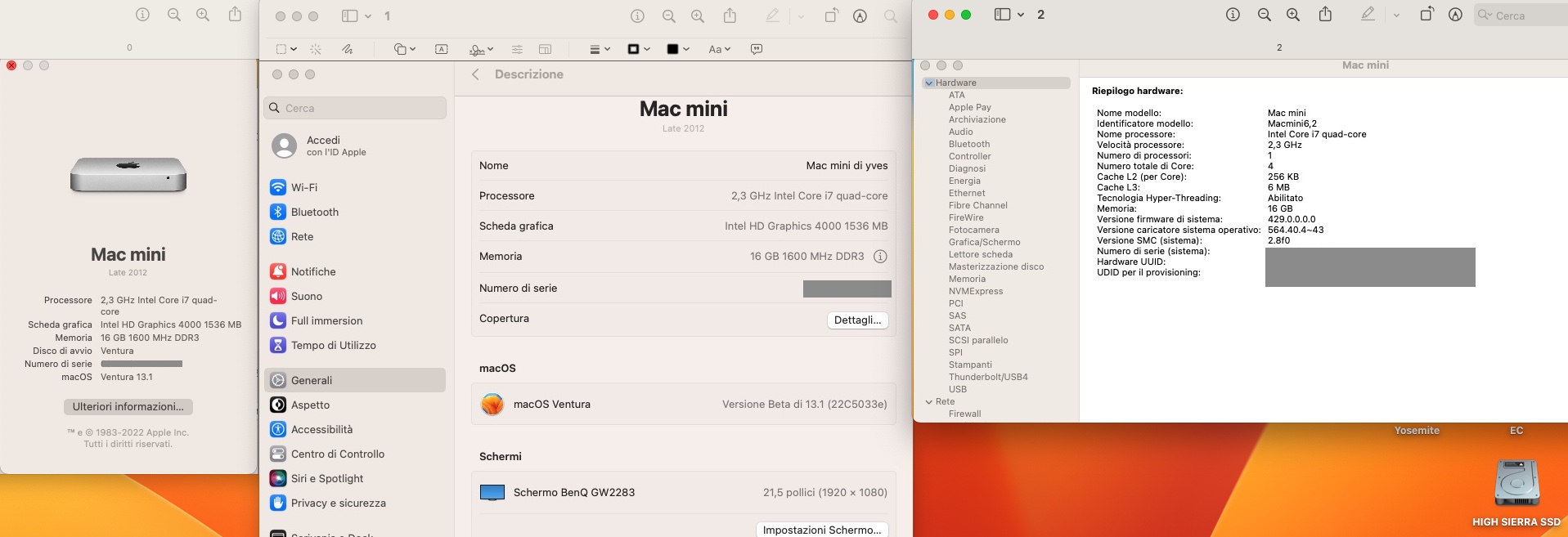This screenshot has height=537, width=1568.
Task: Toggle sidebar in the right Preview window
Action: (1002, 15)
